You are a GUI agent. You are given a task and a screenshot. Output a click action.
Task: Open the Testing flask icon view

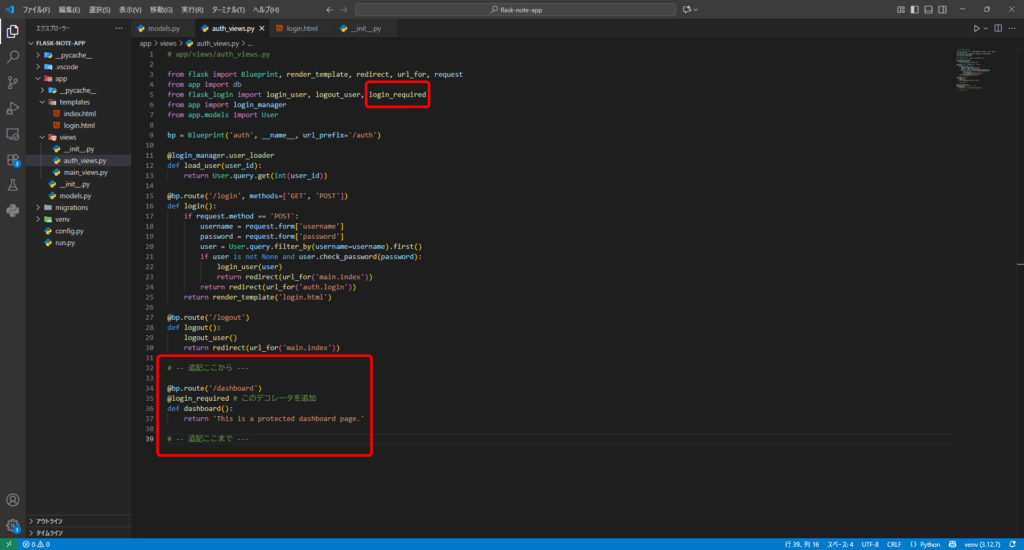pos(13,185)
